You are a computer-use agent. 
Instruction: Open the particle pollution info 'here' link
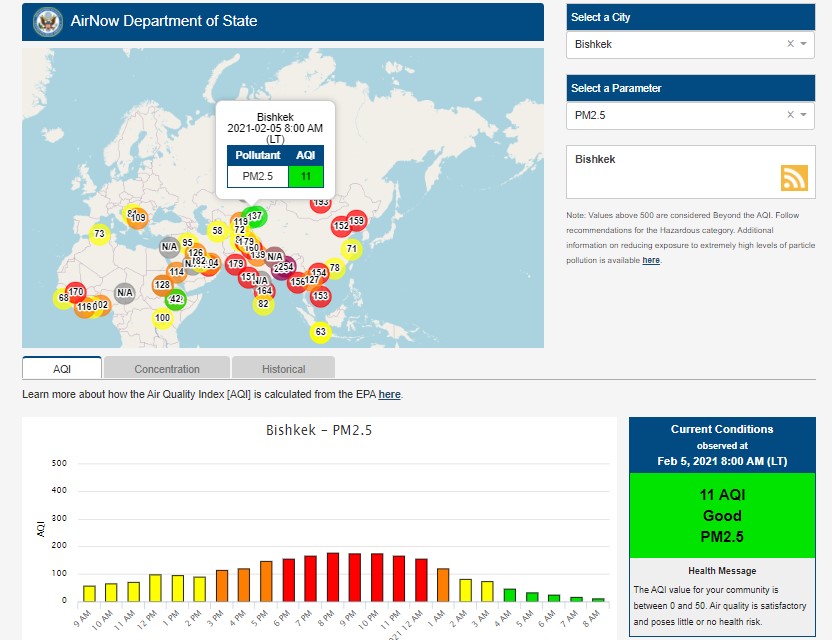coord(651,260)
